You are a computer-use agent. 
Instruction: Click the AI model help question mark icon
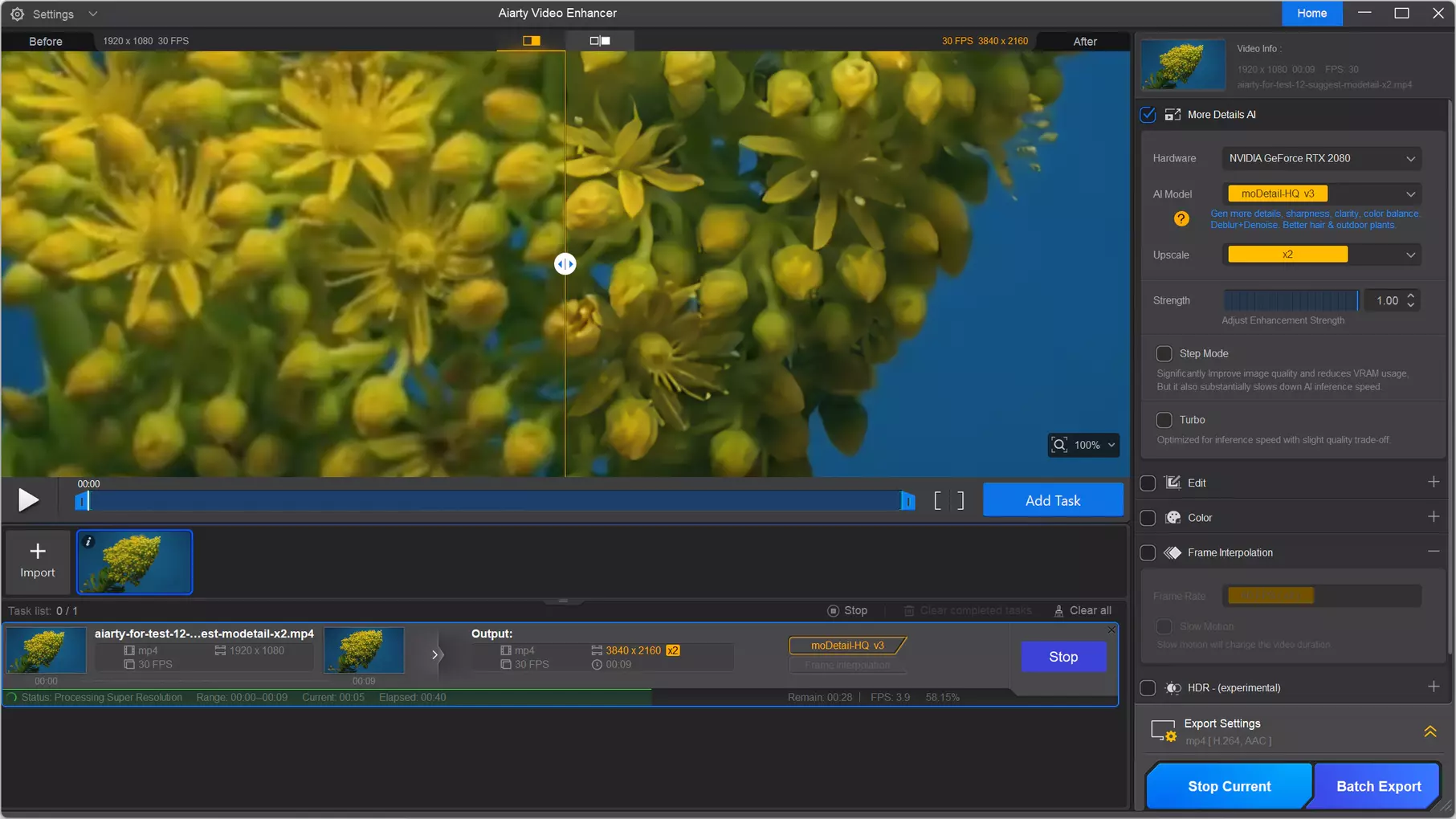point(1181,219)
